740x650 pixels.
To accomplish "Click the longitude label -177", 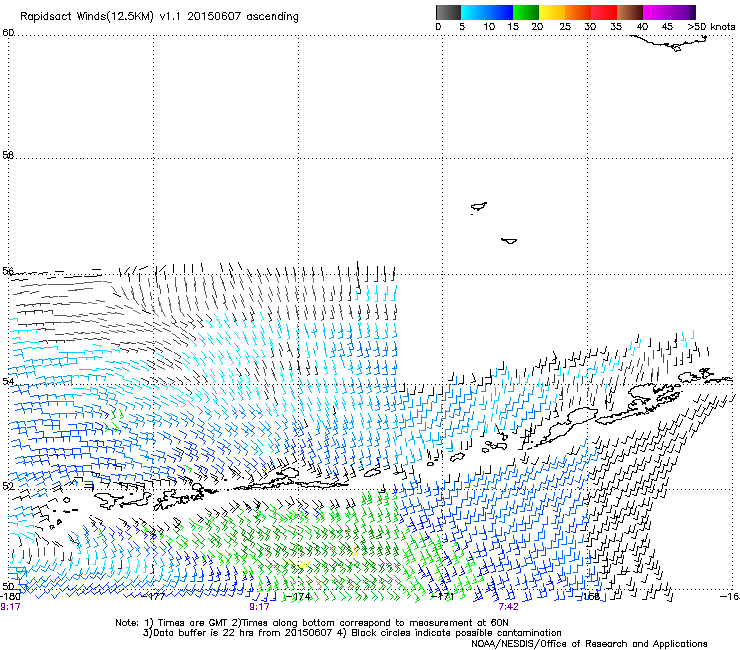I will pyautogui.click(x=153, y=597).
